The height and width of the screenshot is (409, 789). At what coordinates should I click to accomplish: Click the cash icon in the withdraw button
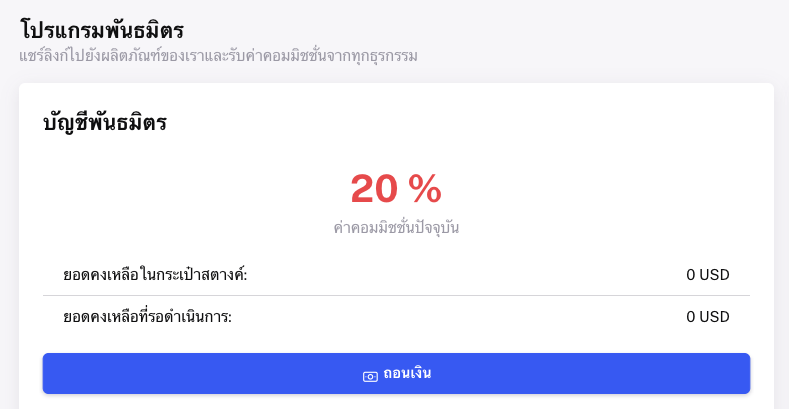370,376
